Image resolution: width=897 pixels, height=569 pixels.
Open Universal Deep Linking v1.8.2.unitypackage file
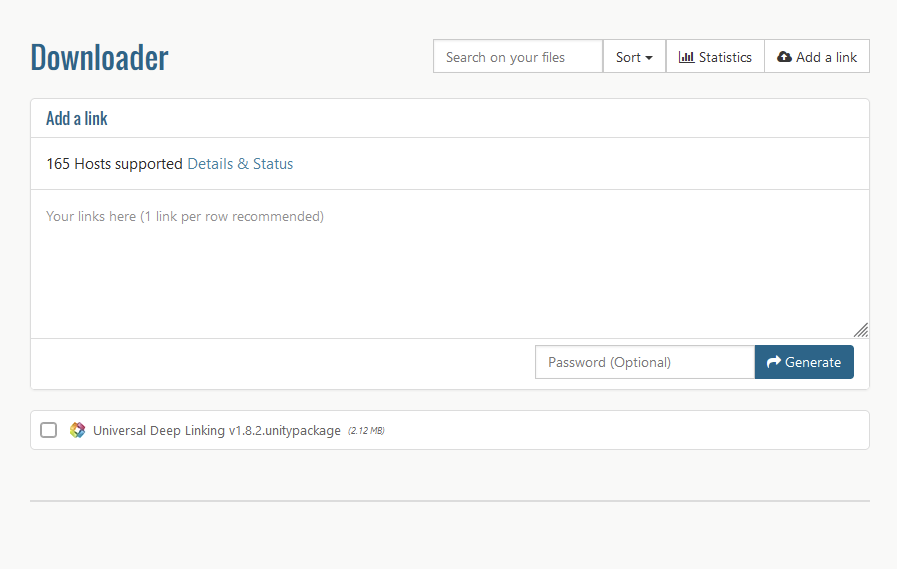click(x=217, y=431)
